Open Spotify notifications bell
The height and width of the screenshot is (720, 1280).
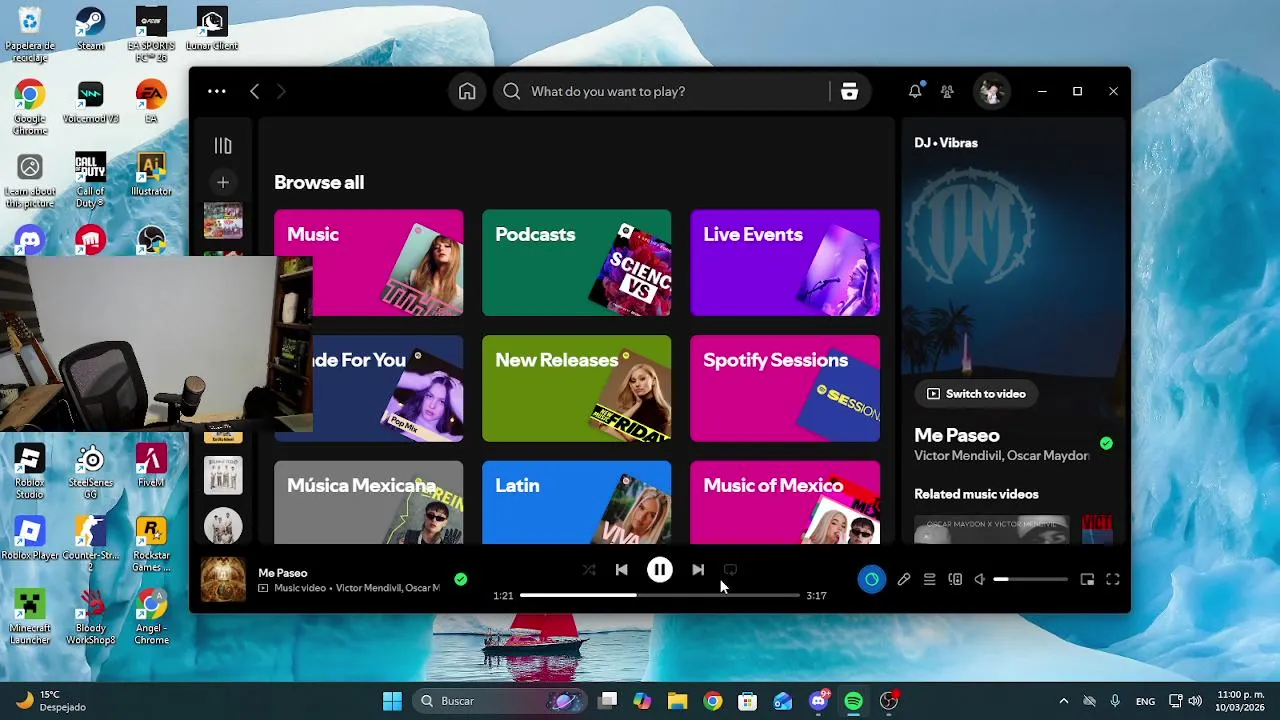click(915, 91)
